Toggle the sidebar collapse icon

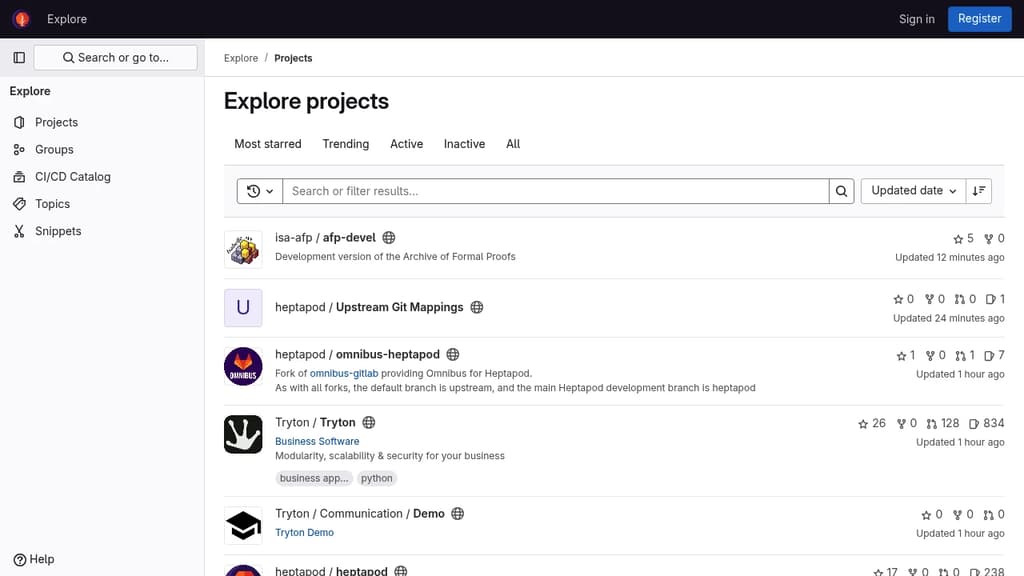(x=19, y=57)
